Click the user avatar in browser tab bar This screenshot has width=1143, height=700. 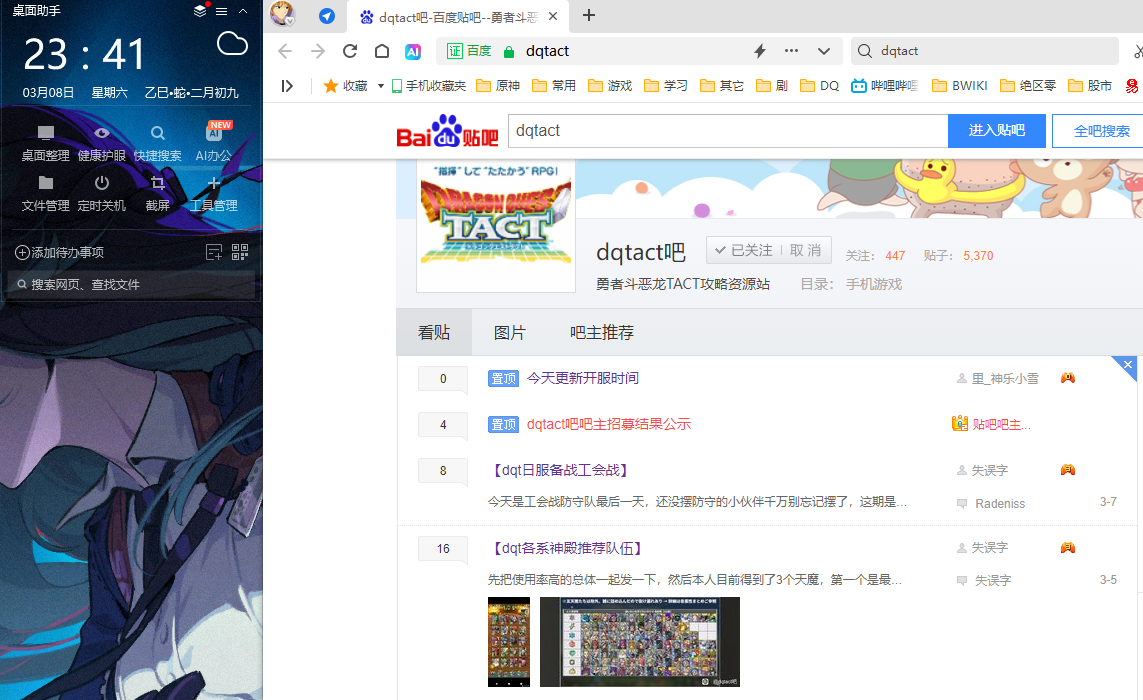[x=282, y=14]
